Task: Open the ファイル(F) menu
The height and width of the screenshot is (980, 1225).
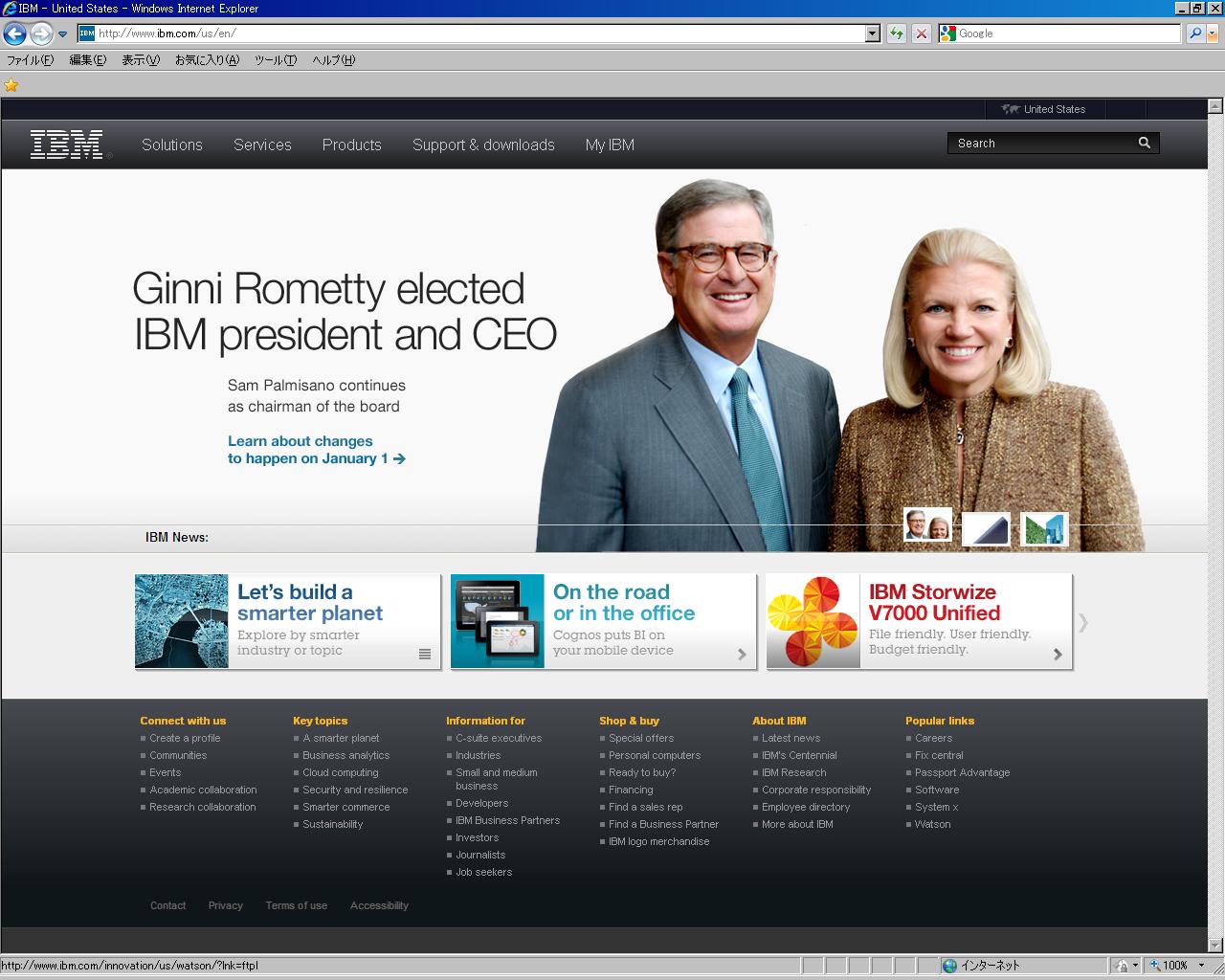Action: tap(31, 60)
